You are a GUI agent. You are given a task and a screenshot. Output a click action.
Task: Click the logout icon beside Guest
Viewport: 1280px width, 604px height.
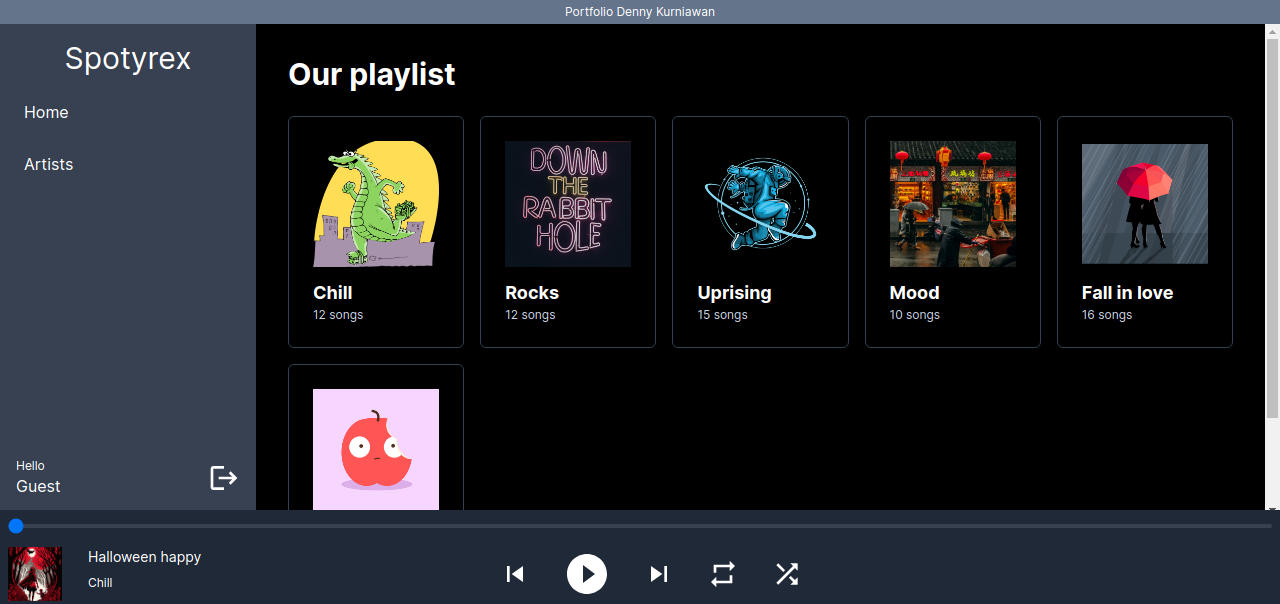[223, 478]
